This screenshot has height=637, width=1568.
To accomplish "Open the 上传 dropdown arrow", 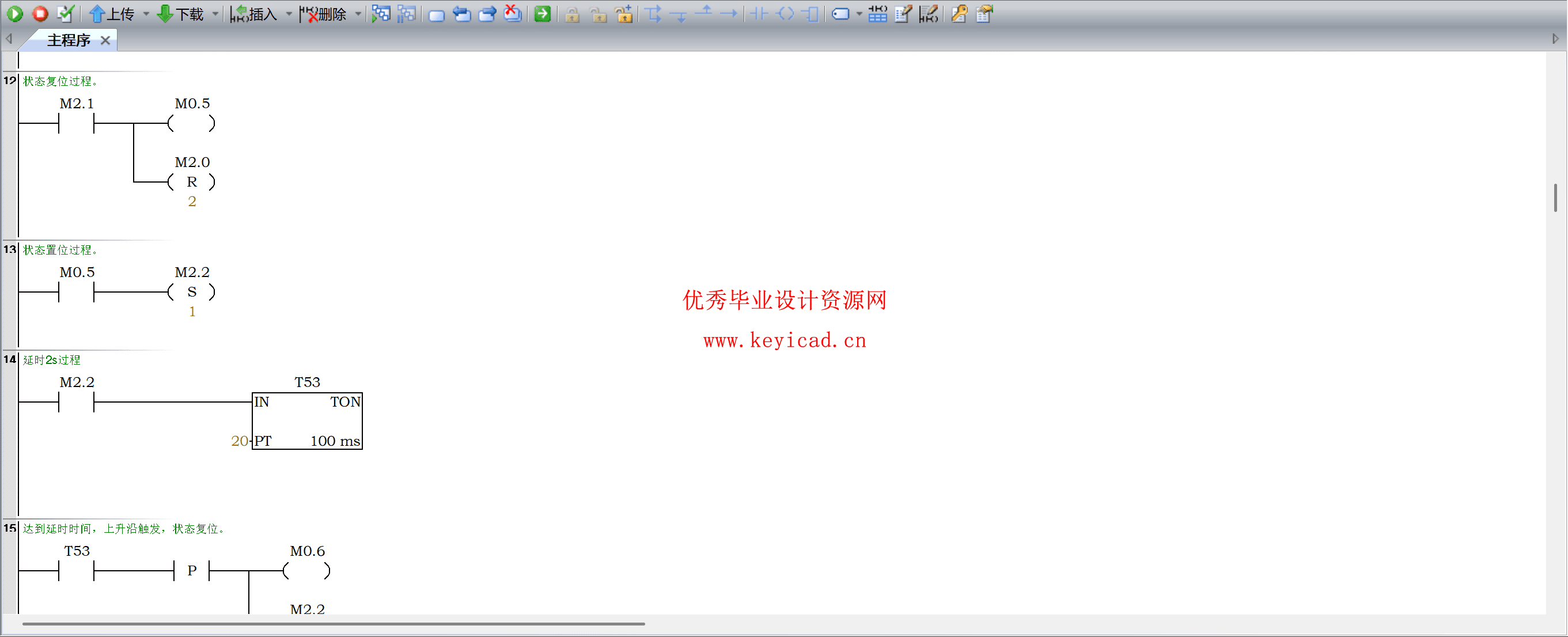I will point(146,13).
